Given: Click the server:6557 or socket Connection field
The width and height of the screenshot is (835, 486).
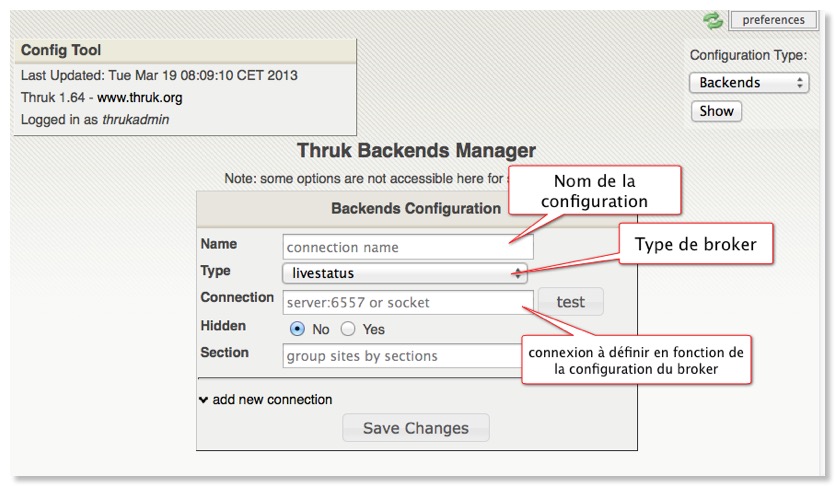Looking at the screenshot, I should click(x=408, y=302).
